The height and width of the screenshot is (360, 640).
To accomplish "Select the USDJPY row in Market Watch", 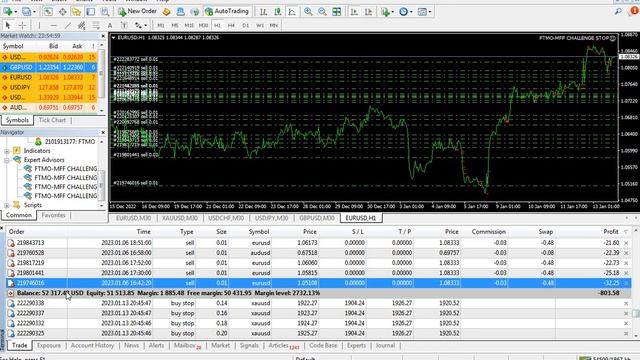I will (49, 87).
